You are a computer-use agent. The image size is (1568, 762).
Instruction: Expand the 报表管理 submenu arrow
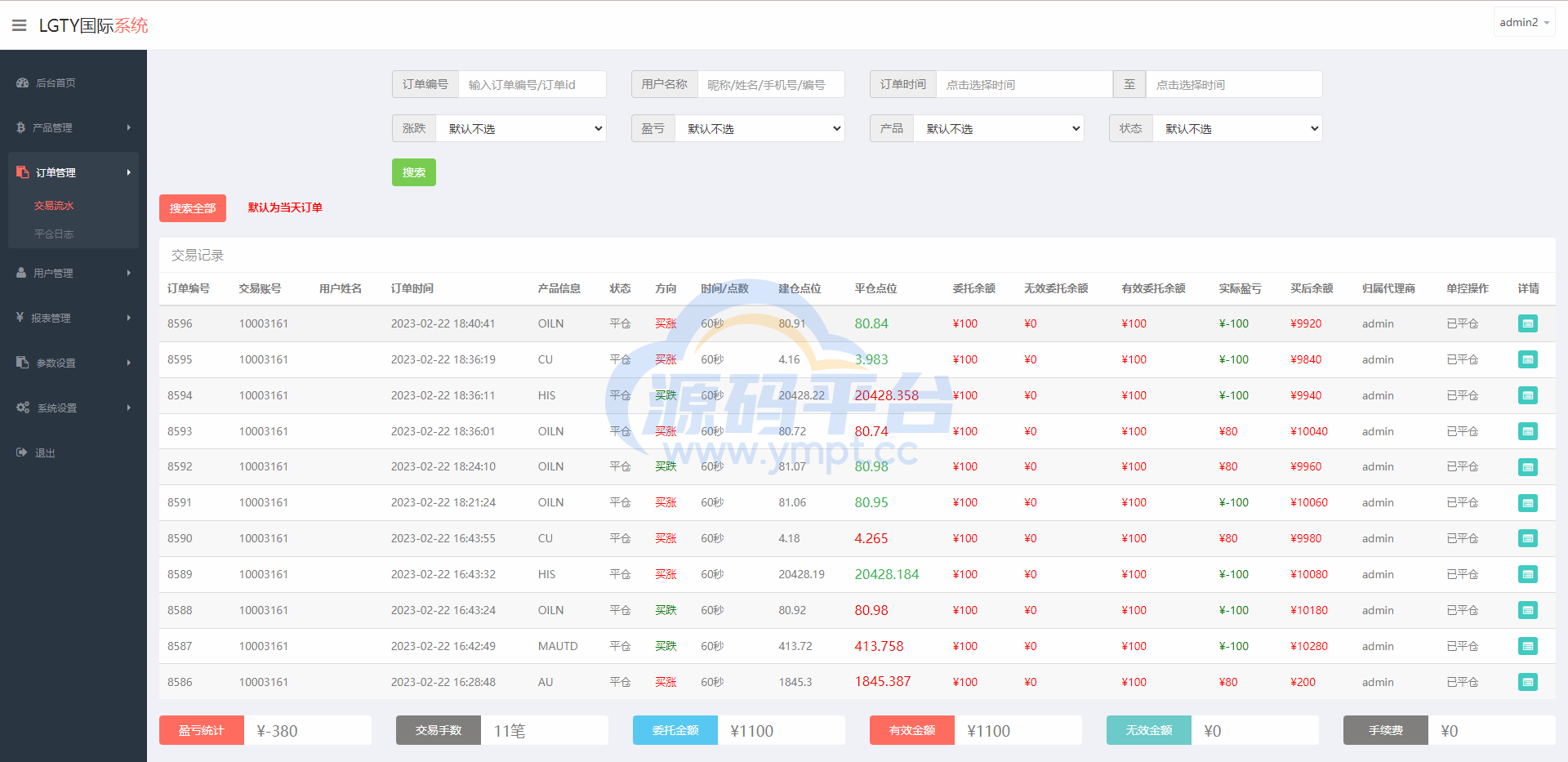129,318
